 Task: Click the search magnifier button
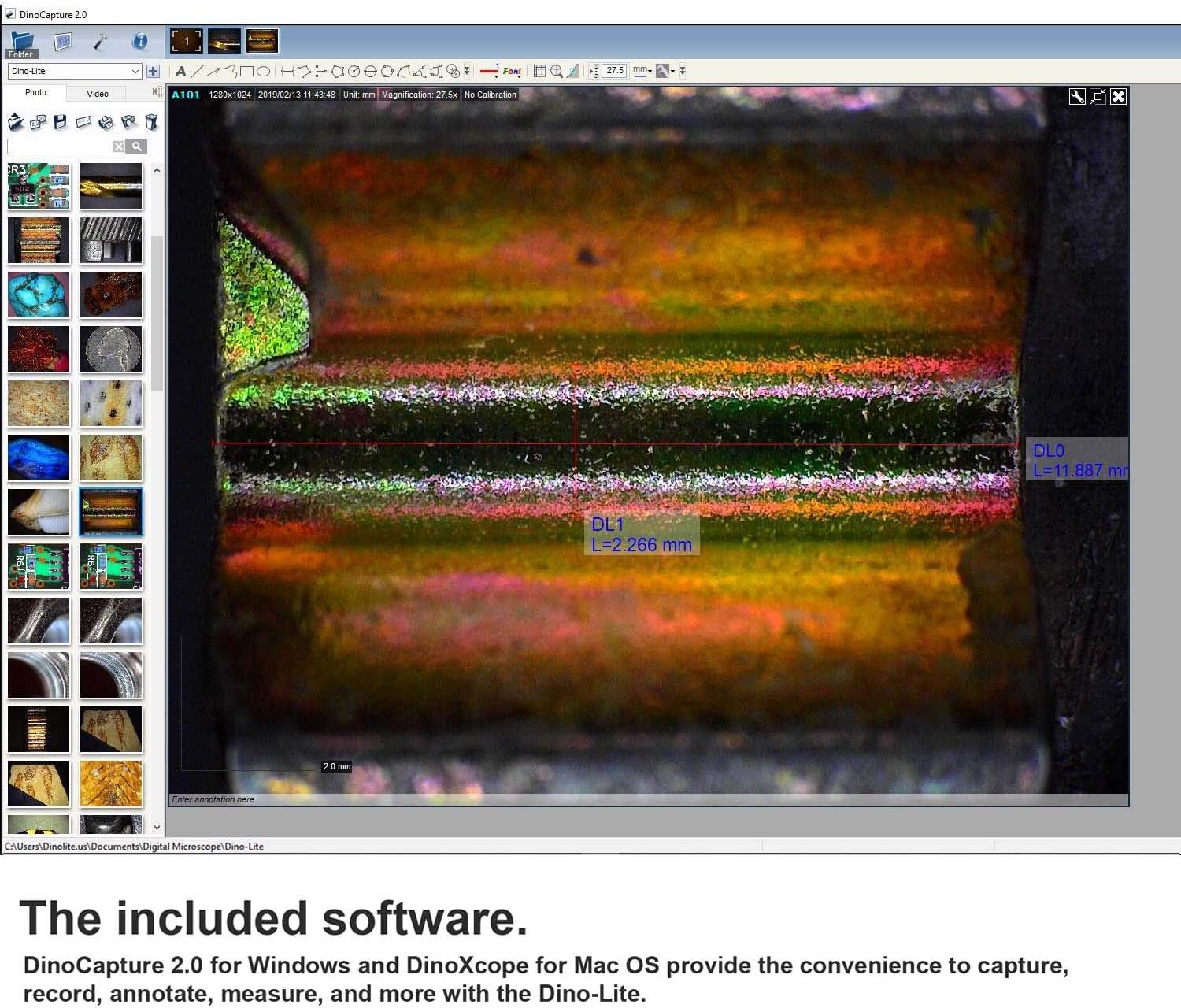point(137,146)
